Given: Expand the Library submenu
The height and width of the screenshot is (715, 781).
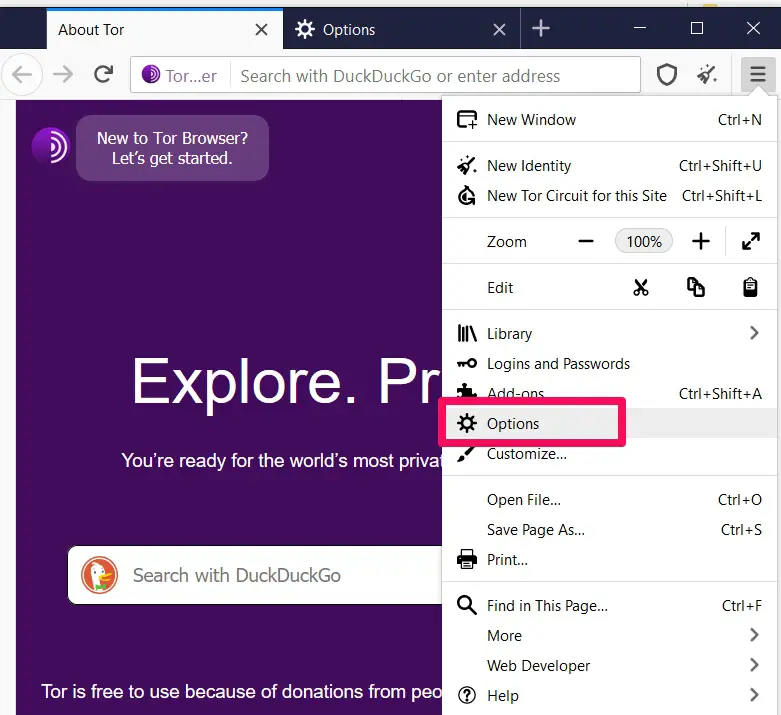Looking at the screenshot, I should (609, 333).
